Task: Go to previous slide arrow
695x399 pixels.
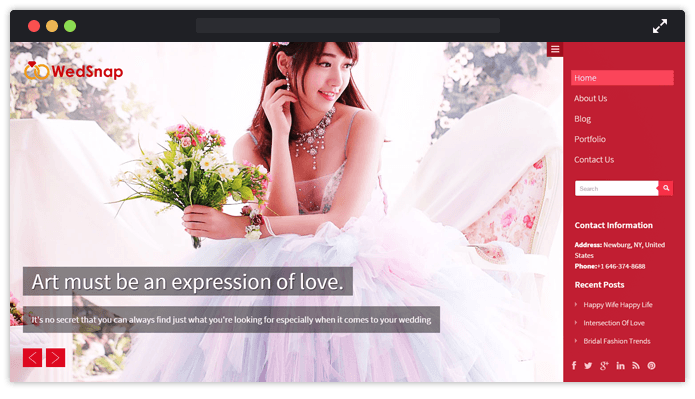Action: 32,357
